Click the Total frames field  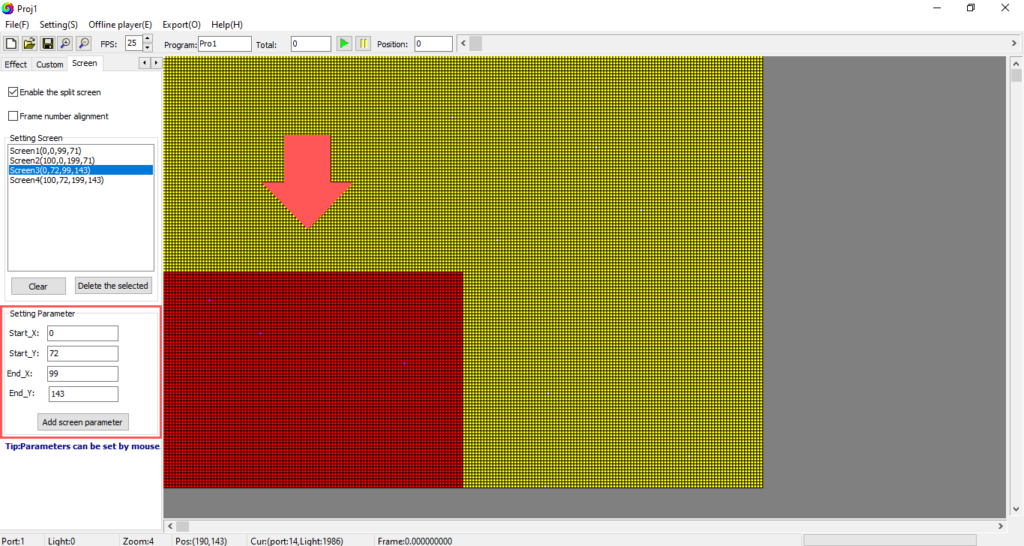(311, 44)
